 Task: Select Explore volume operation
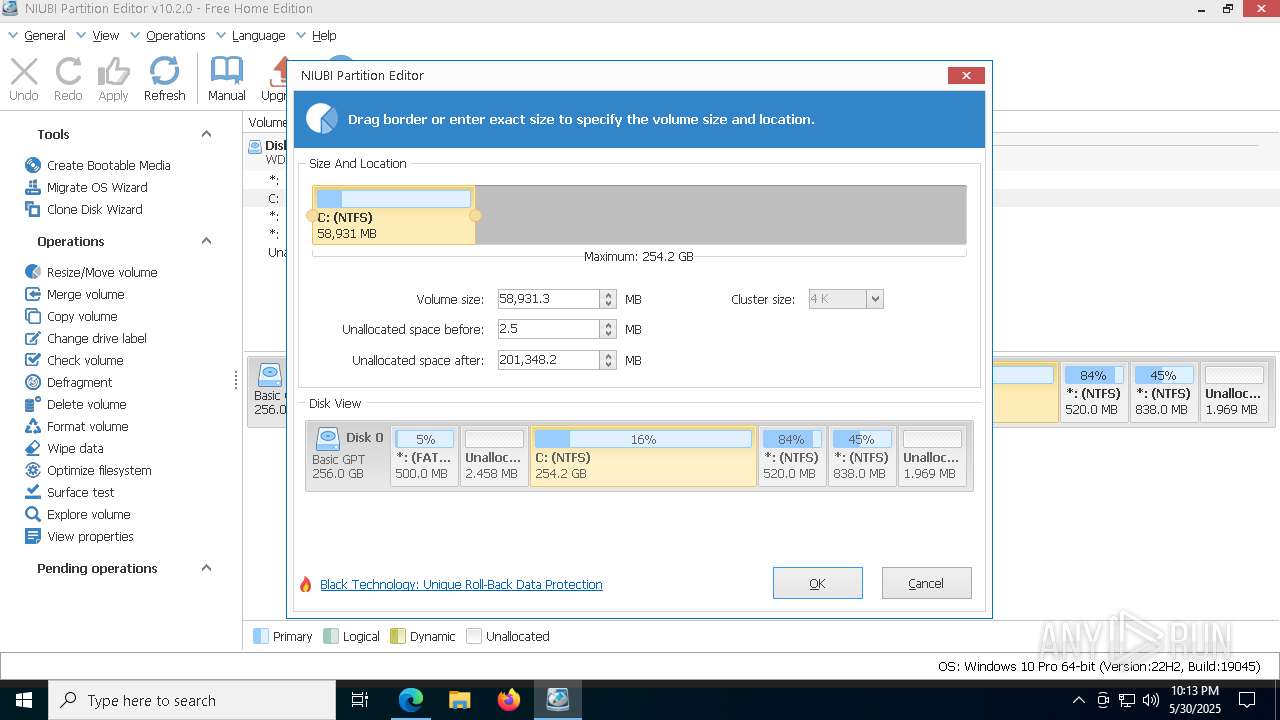(x=78, y=514)
